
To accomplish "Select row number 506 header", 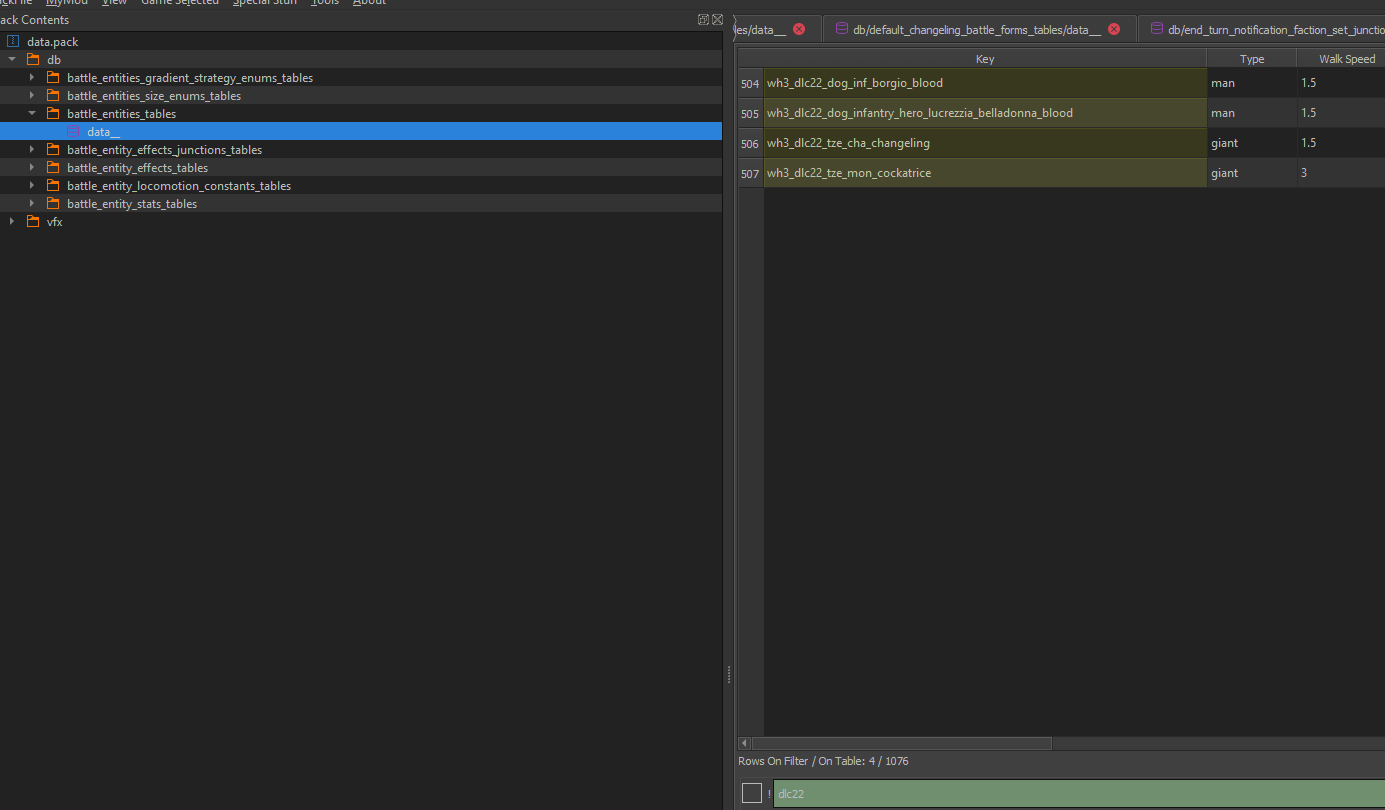I will pos(750,143).
